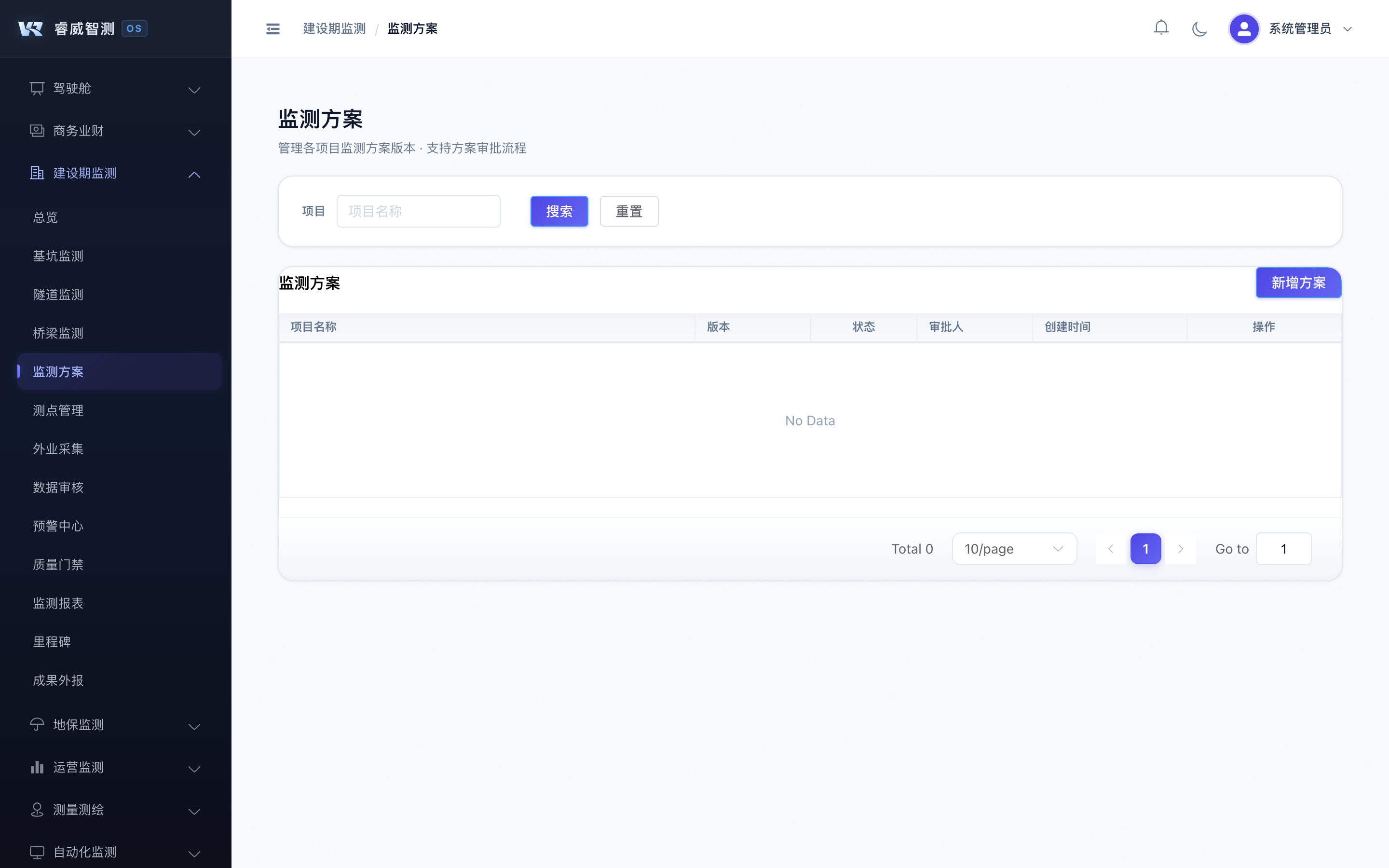Click the 自动化监测 monitor icon

(x=37, y=852)
